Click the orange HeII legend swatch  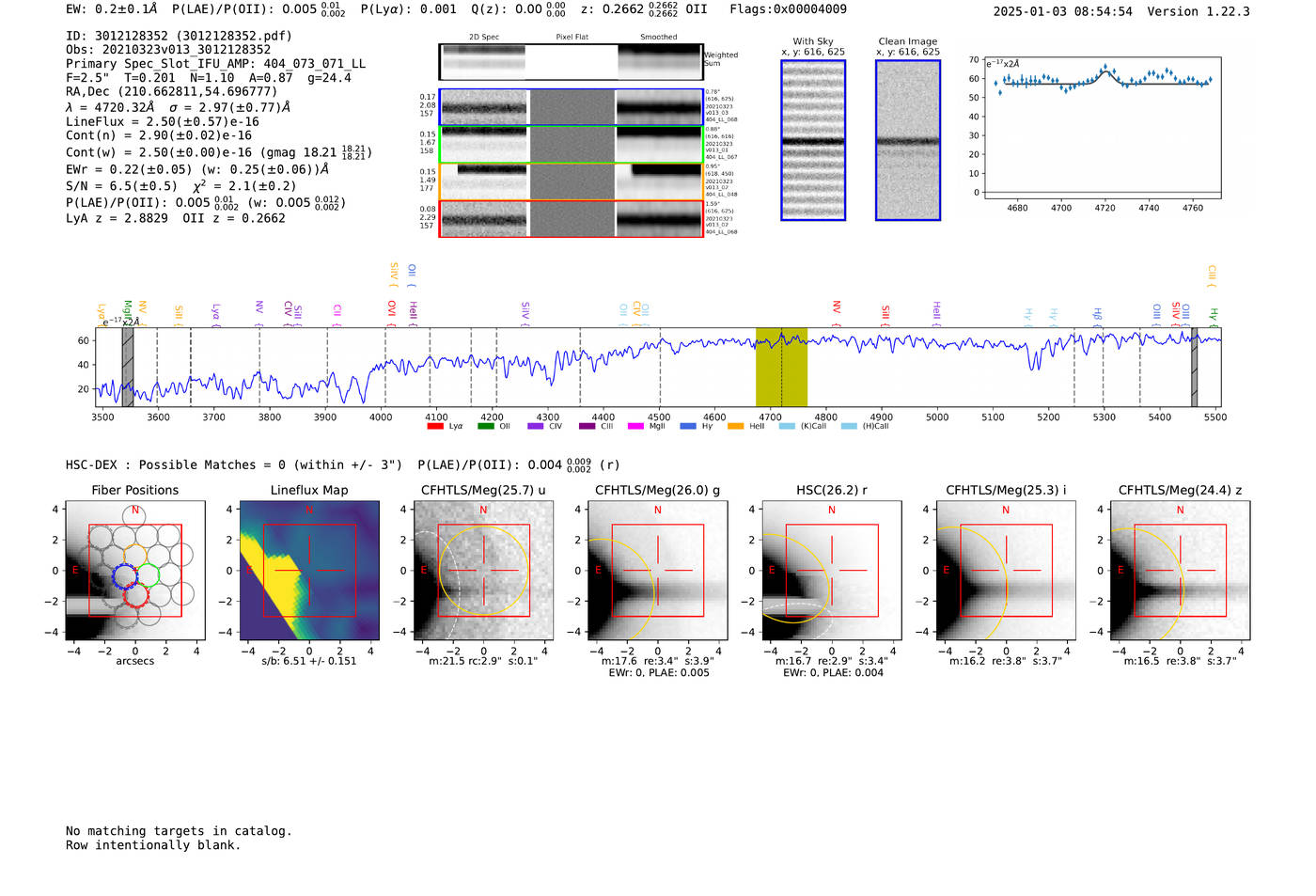[x=735, y=426]
